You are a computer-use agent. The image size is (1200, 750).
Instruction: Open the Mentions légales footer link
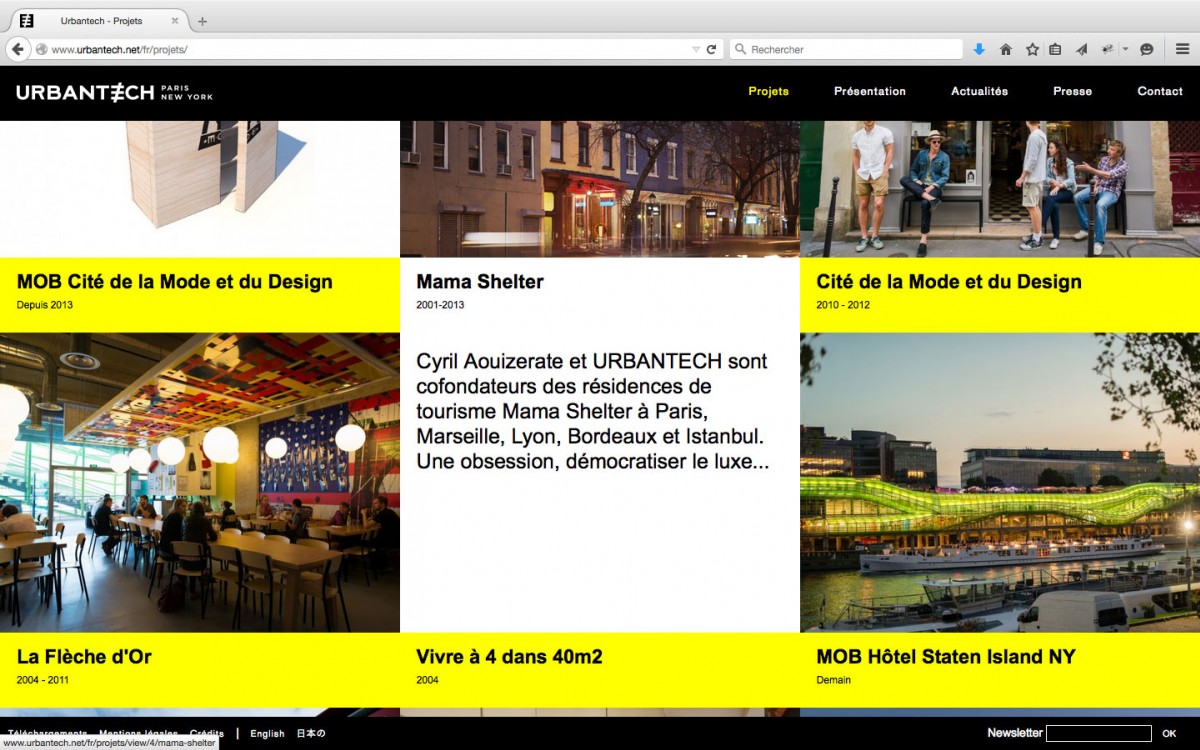click(139, 733)
